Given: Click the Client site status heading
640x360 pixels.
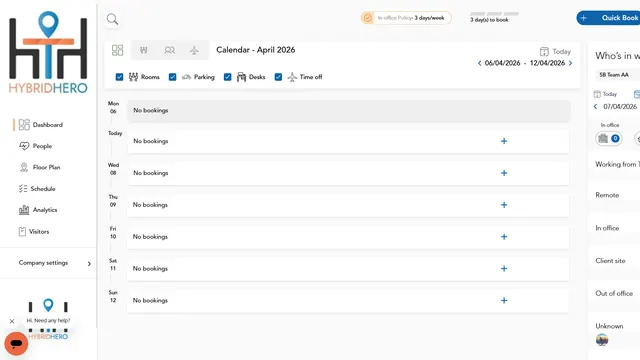Looking at the screenshot, I should pyautogui.click(x=610, y=260).
